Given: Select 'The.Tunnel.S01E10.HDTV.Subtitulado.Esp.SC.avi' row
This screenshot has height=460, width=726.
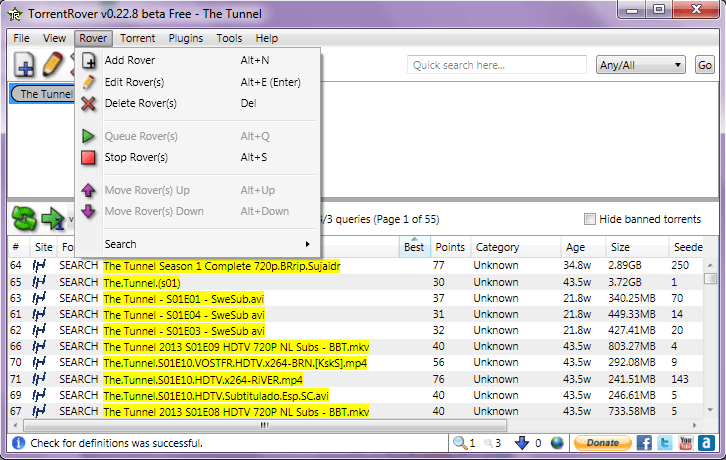Looking at the screenshot, I should point(357,396).
